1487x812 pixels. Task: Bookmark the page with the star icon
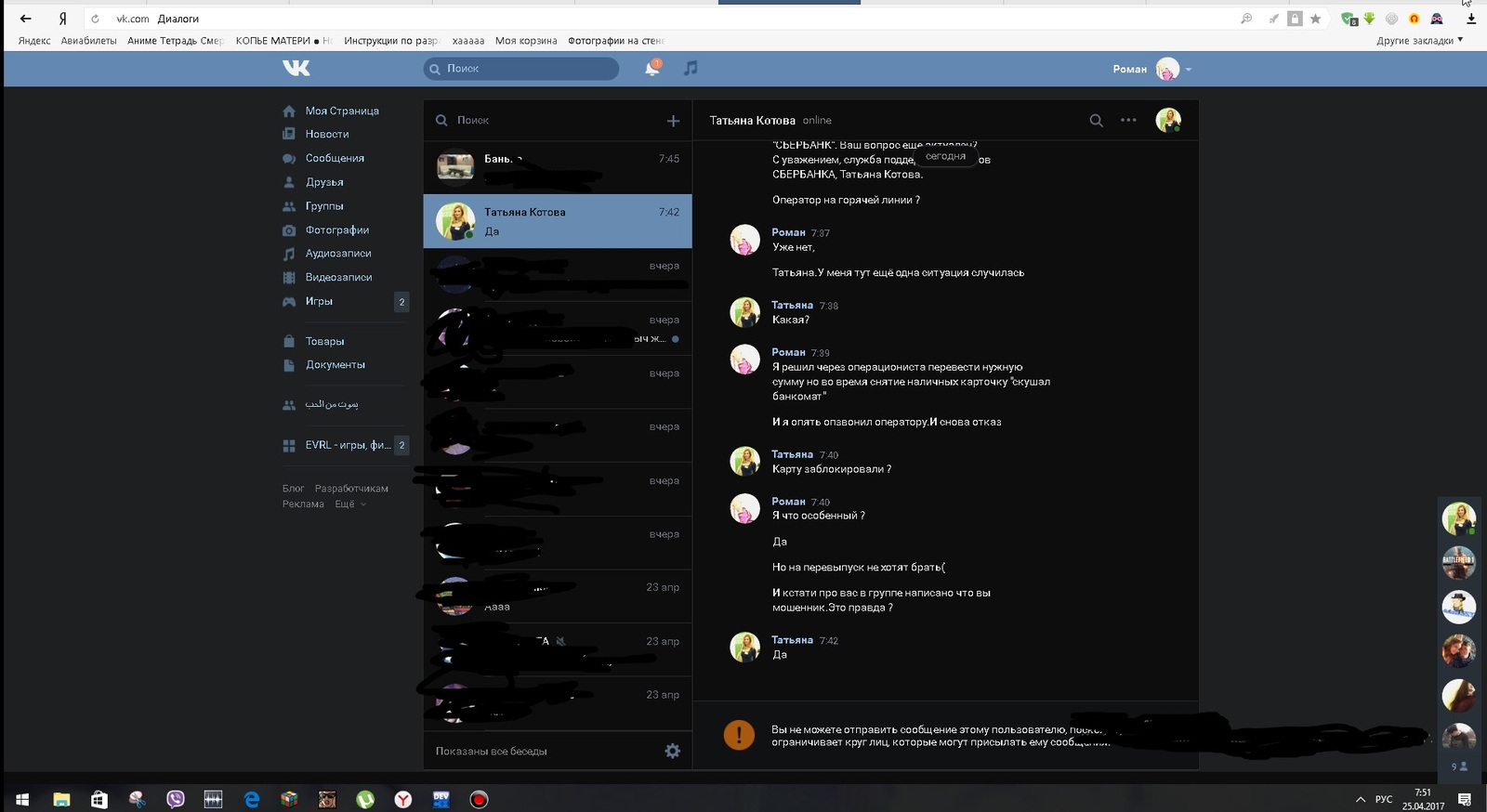(x=1315, y=19)
